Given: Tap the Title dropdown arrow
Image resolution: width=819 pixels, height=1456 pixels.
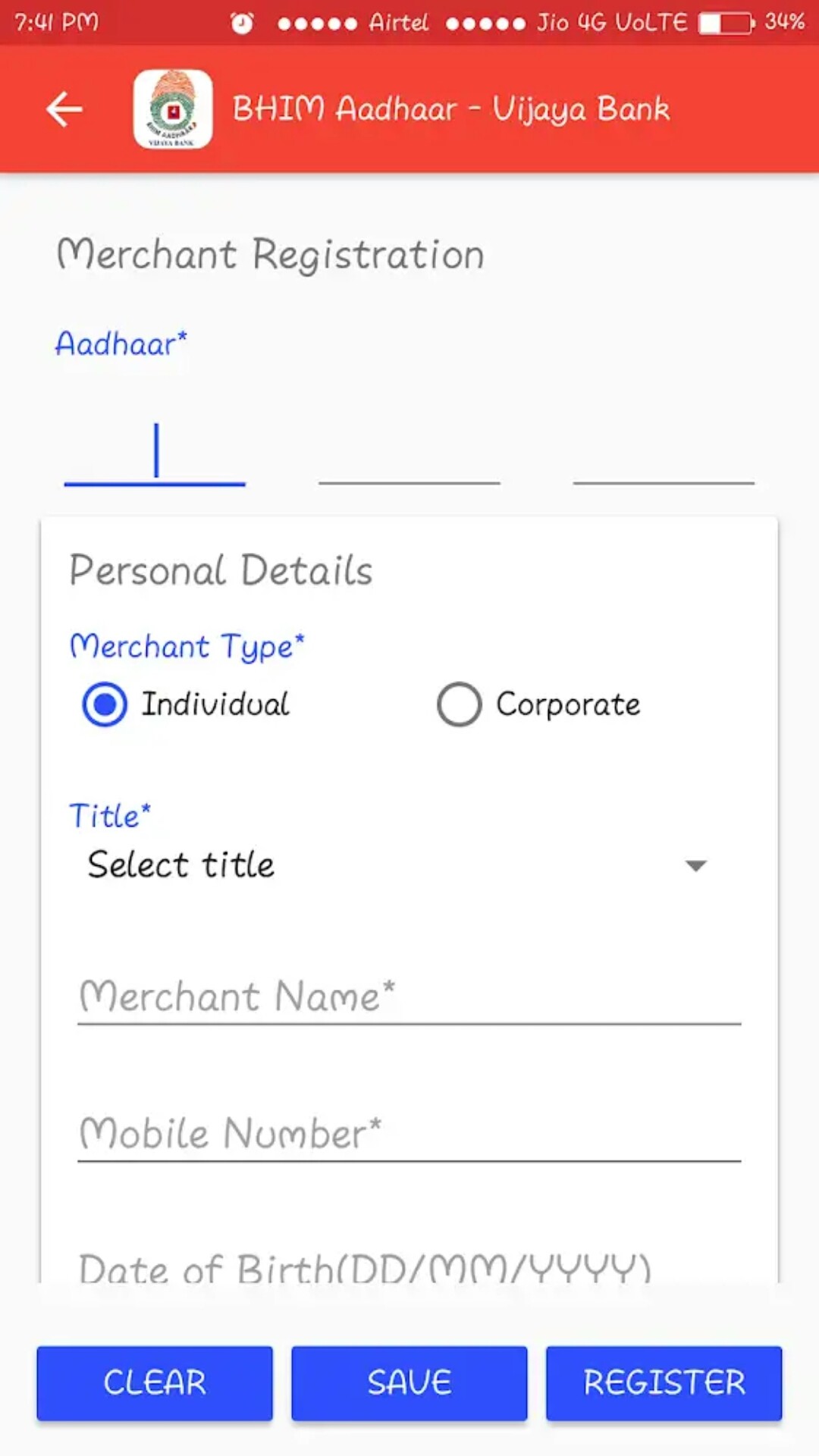Looking at the screenshot, I should click(695, 865).
